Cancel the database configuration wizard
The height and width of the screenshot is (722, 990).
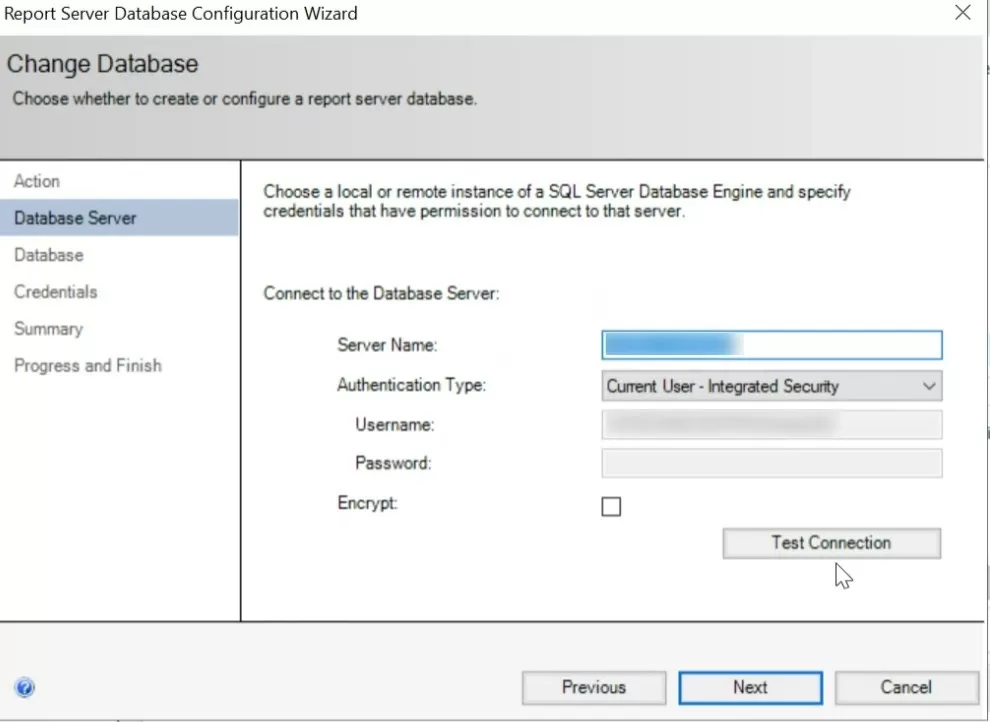click(x=906, y=687)
